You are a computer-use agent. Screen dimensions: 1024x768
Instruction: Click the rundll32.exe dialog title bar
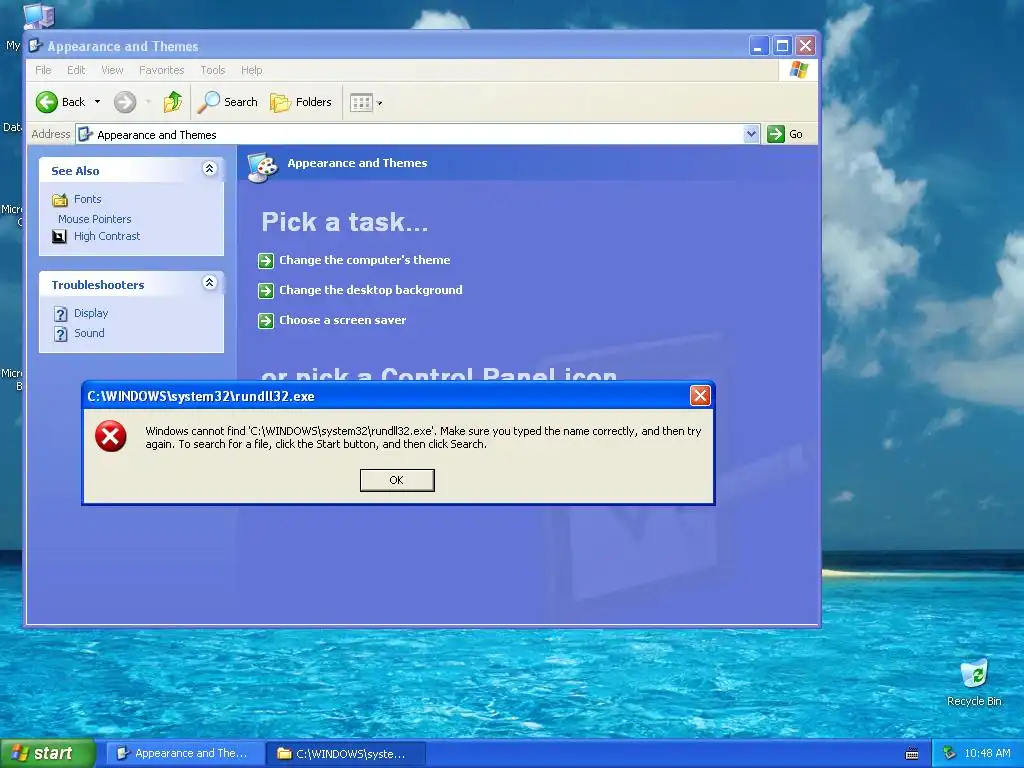tap(385, 396)
